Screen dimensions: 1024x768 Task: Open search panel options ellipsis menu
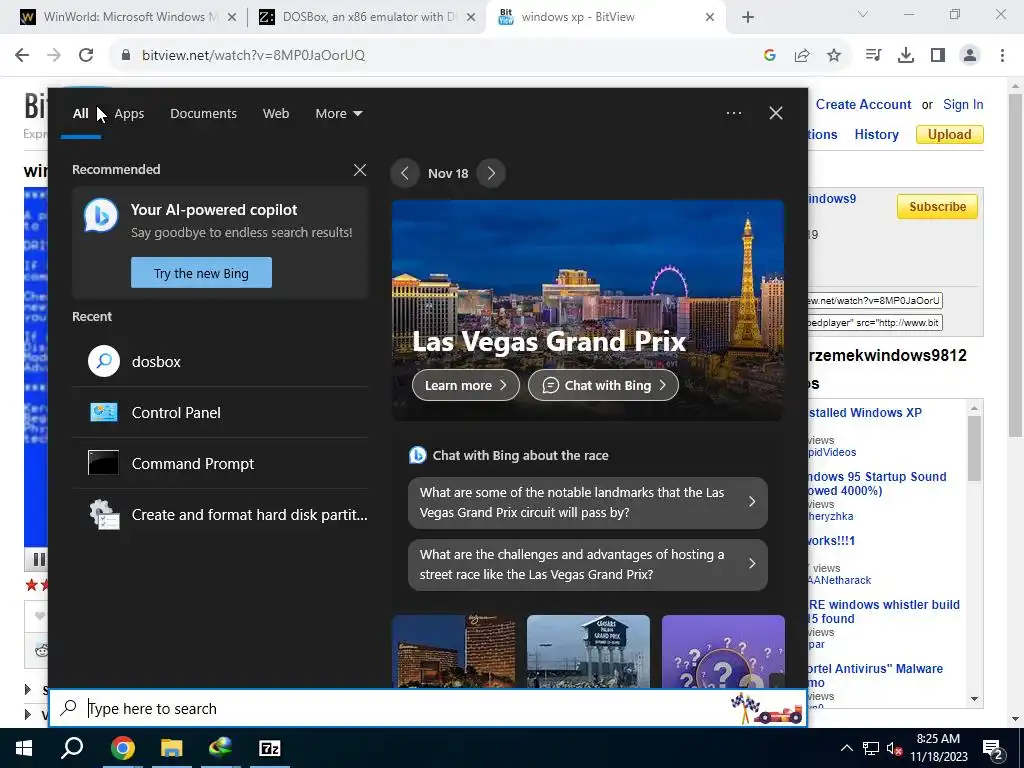(733, 113)
